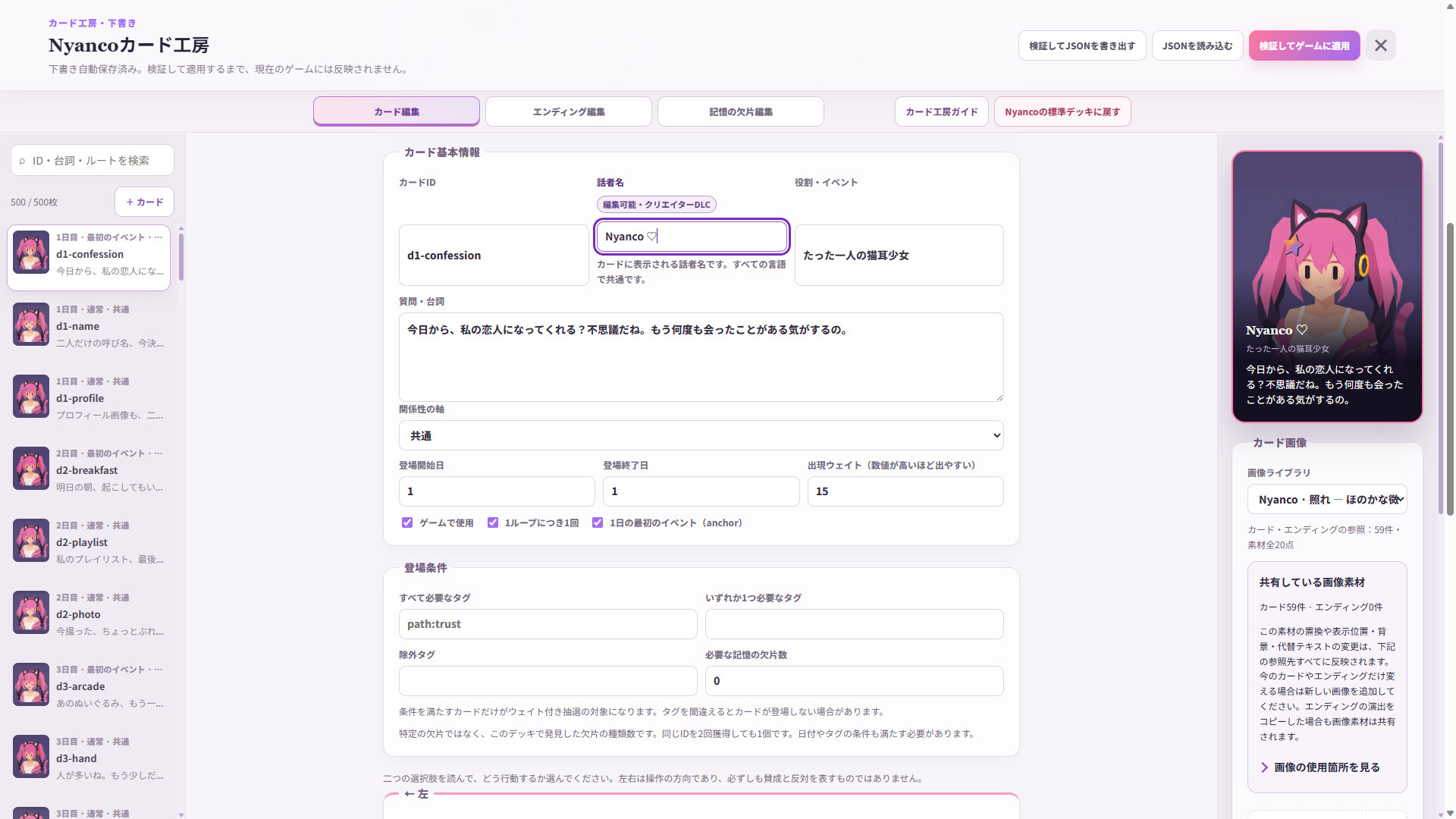
Task: Click Nyancoの標準デッキに戻す button
Action: tap(1062, 111)
